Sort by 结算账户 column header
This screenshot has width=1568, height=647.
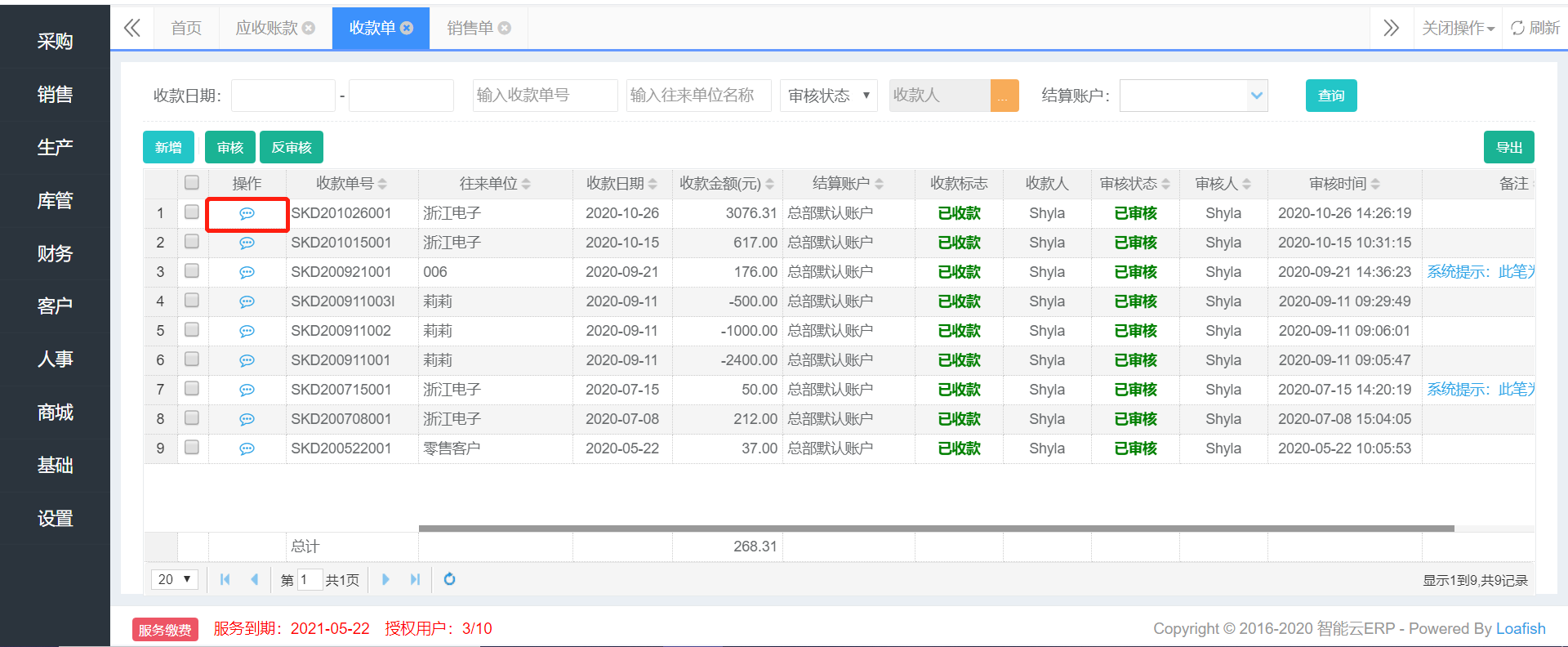tap(848, 184)
